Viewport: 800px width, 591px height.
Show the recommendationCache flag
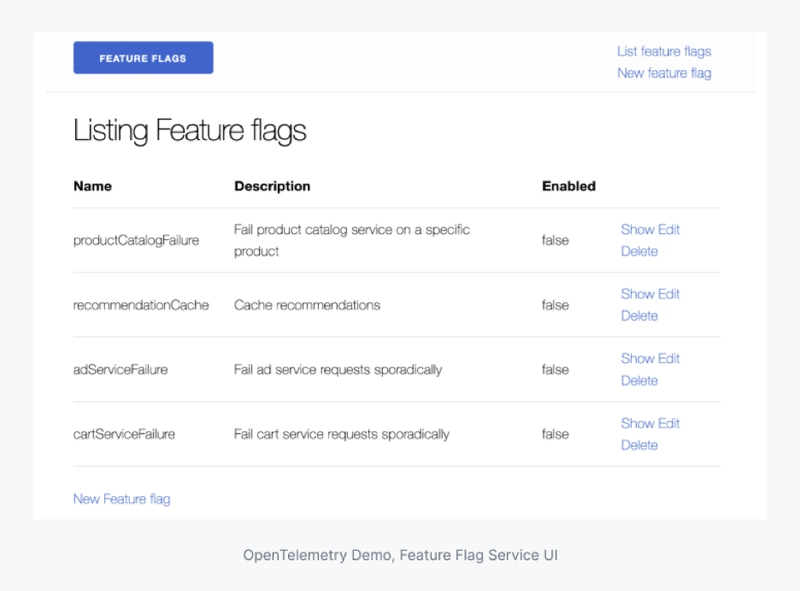point(637,294)
